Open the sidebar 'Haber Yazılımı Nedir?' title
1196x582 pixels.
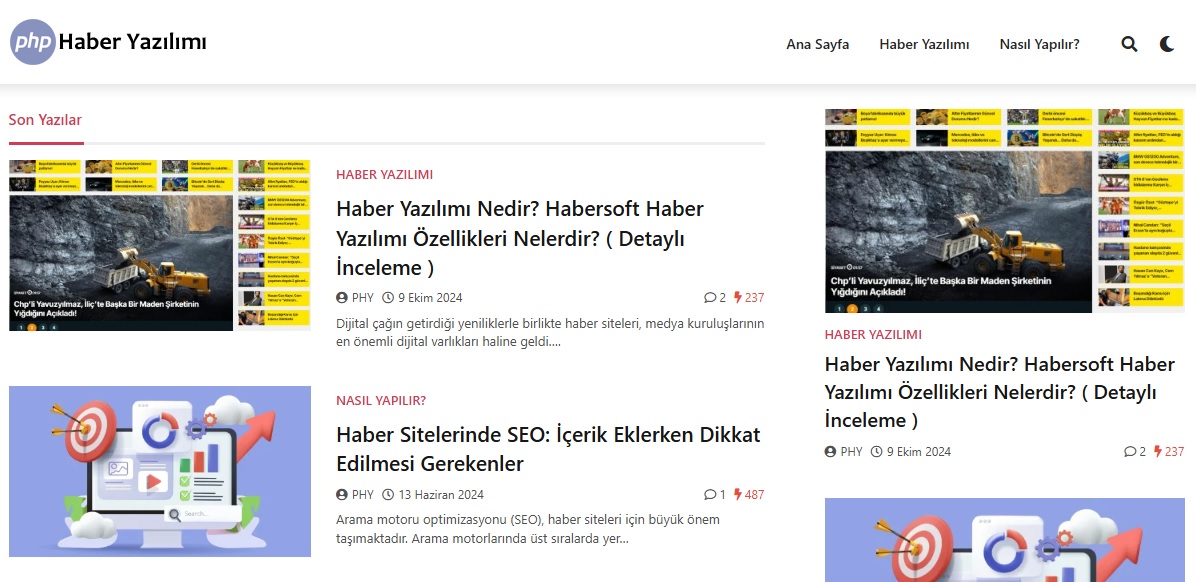[x=999, y=392]
